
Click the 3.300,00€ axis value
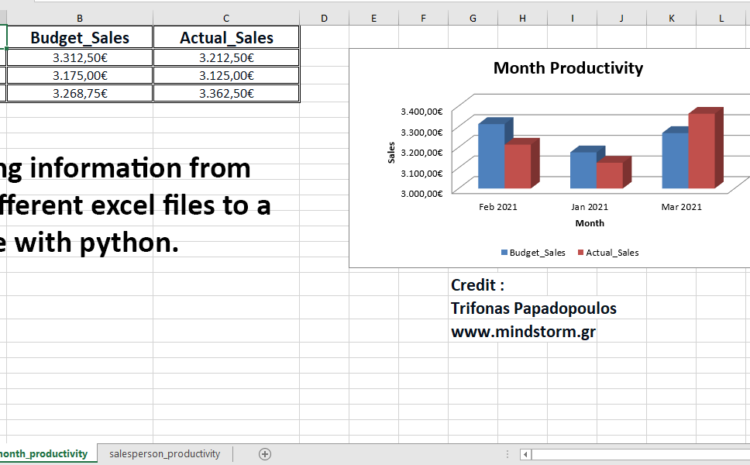coord(421,132)
